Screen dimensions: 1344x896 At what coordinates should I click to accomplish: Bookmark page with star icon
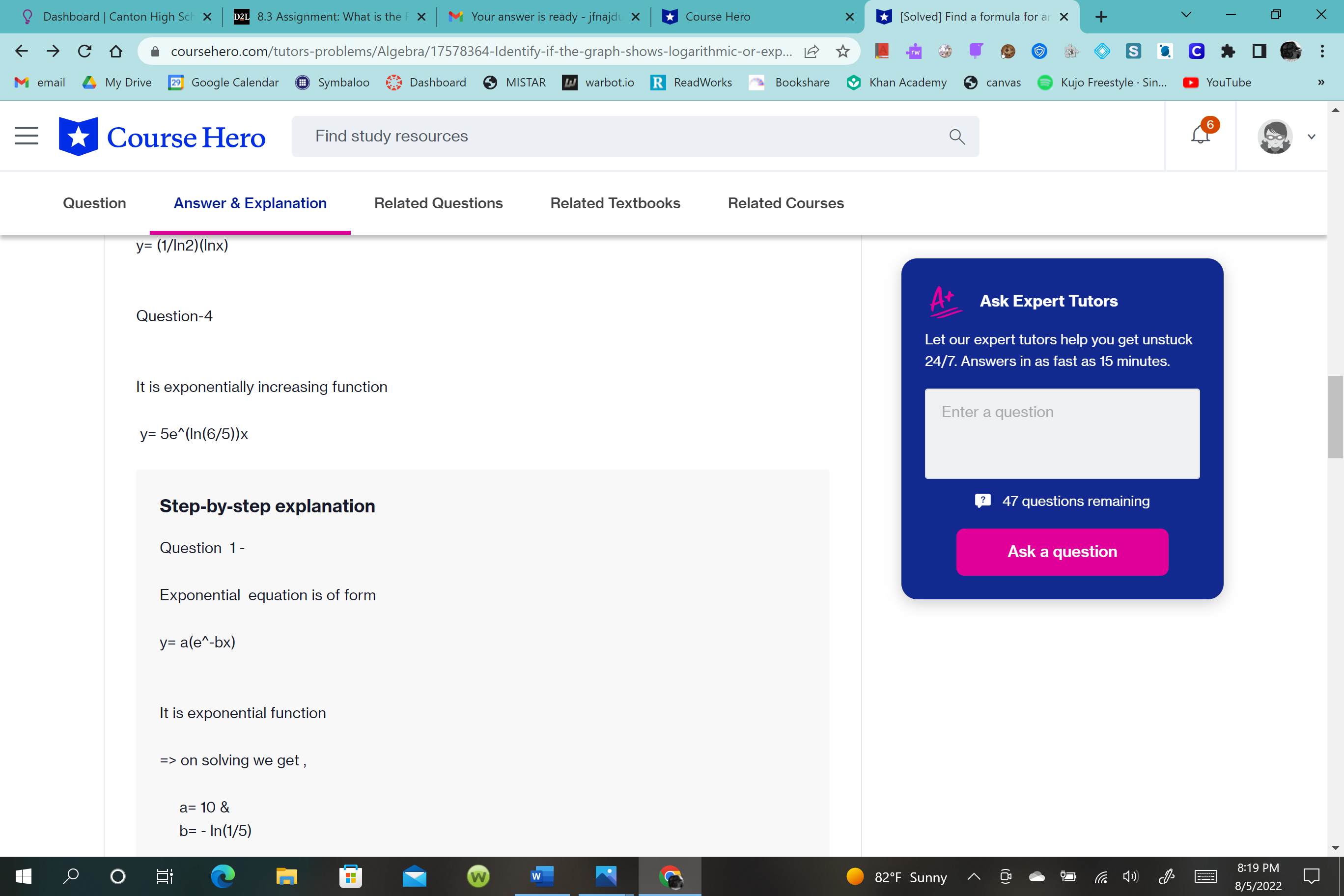(842, 52)
